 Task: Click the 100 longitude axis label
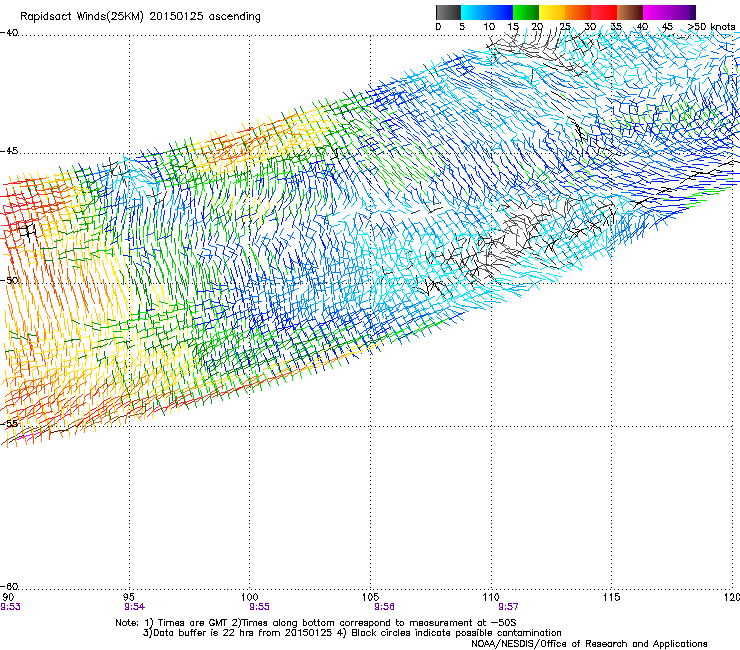coord(249,597)
